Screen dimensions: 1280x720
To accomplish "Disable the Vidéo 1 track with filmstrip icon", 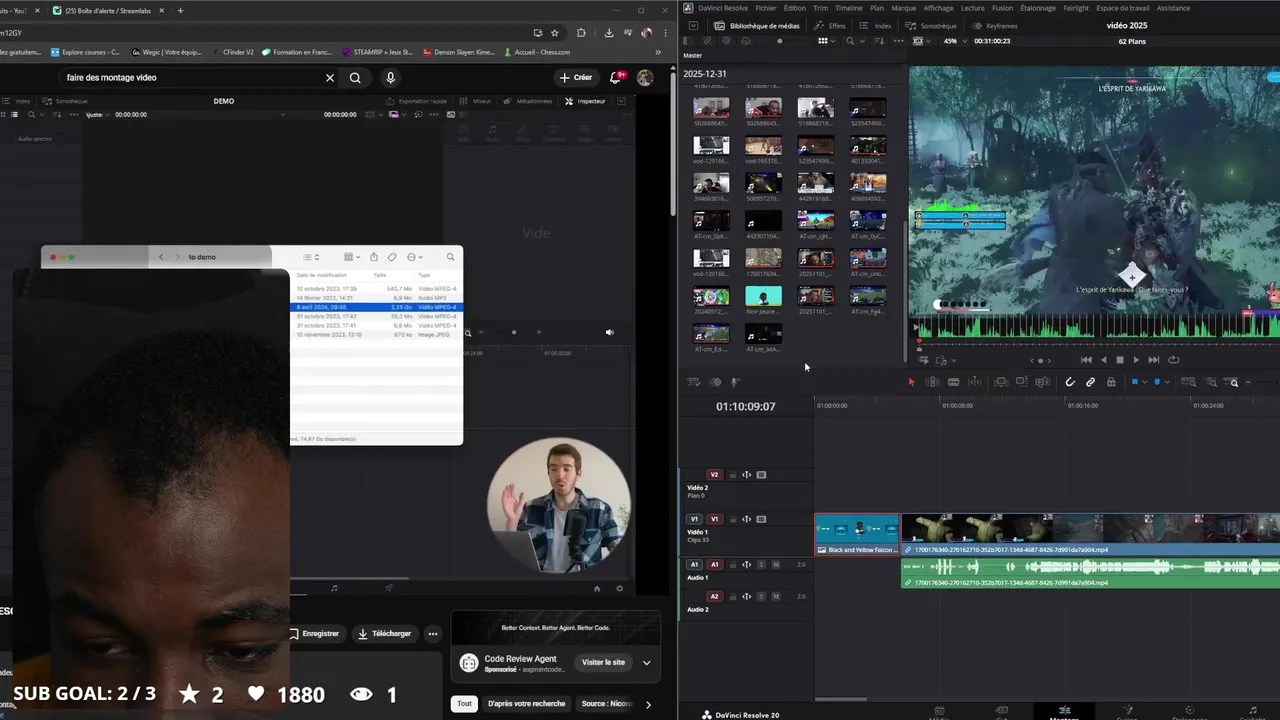I will [x=761, y=520].
